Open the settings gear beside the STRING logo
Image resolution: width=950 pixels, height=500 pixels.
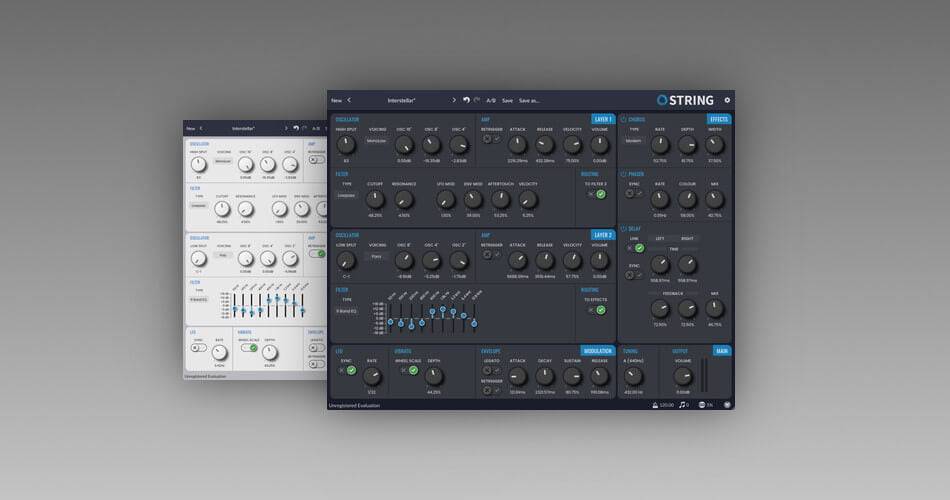727,101
